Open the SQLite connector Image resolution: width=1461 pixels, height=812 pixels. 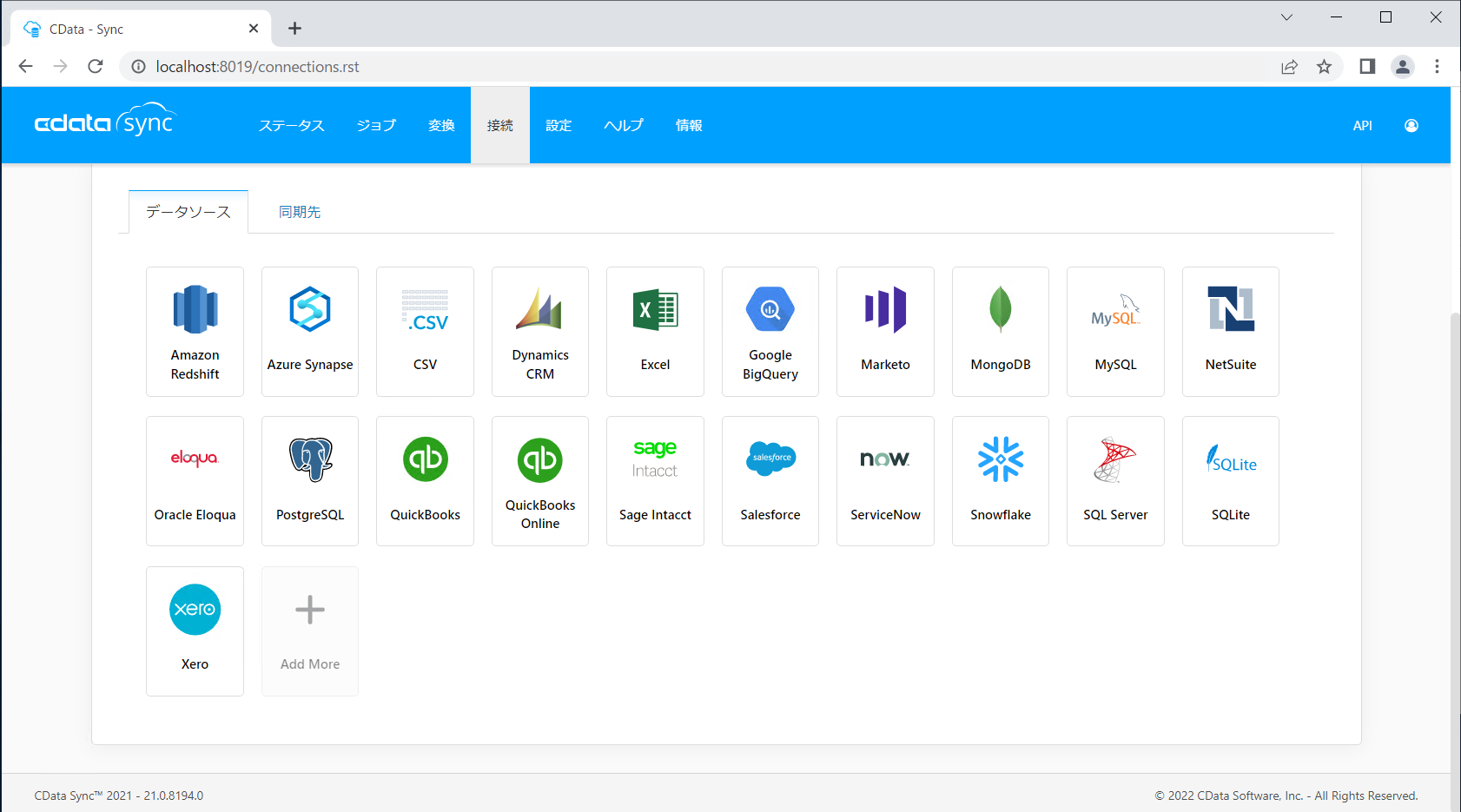1231,481
